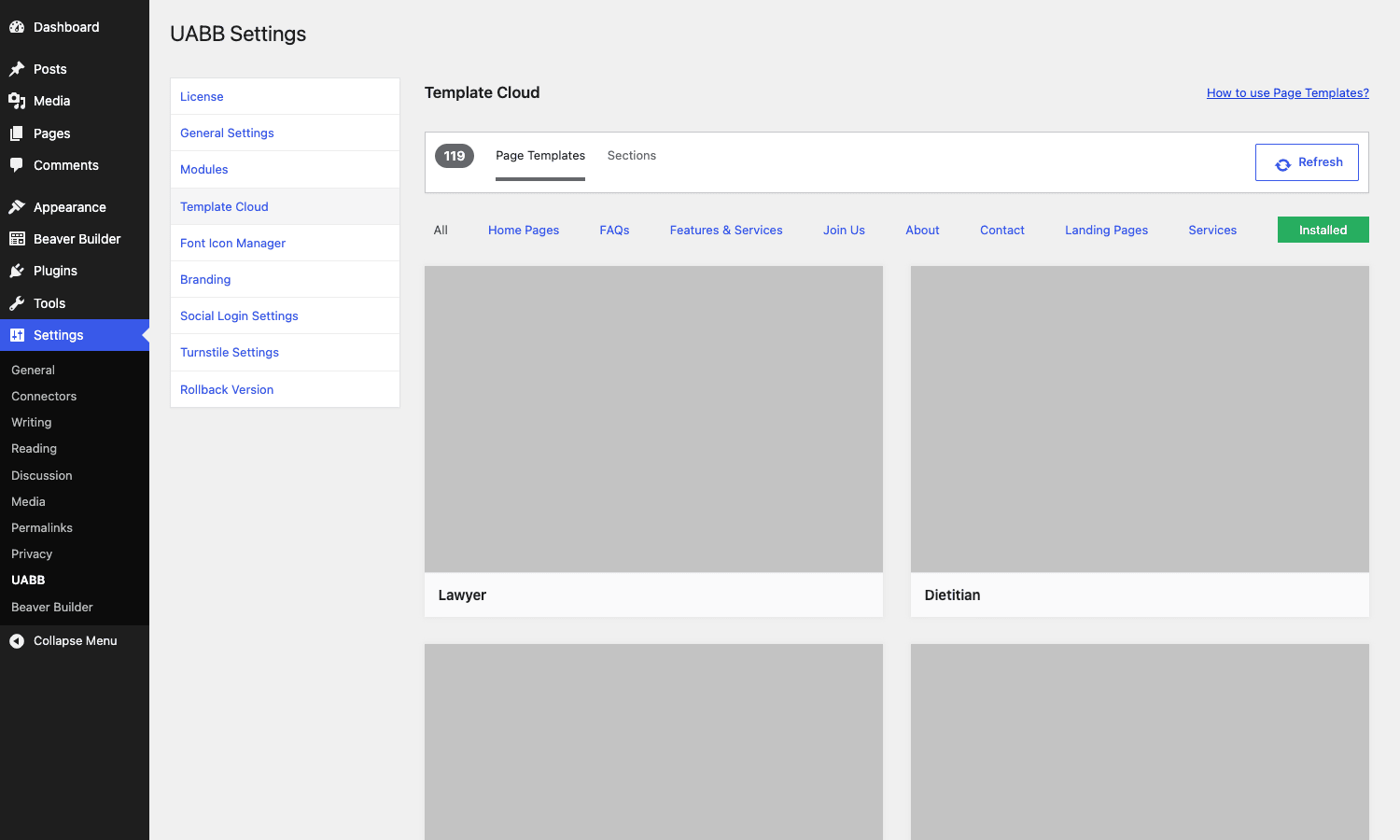
Task: Click the Posts pin icon
Action: [x=17, y=69]
